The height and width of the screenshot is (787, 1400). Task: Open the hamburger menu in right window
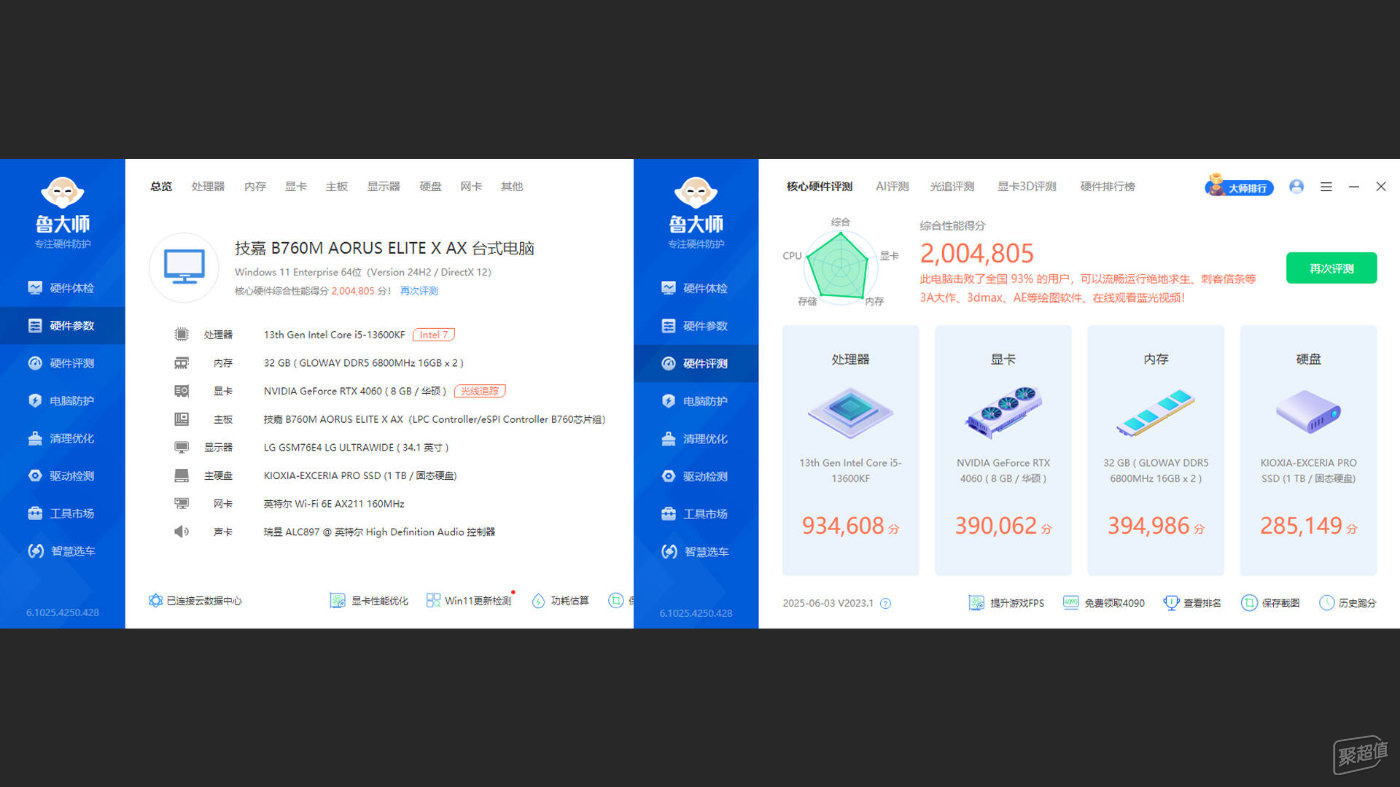pyautogui.click(x=1326, y=186)
